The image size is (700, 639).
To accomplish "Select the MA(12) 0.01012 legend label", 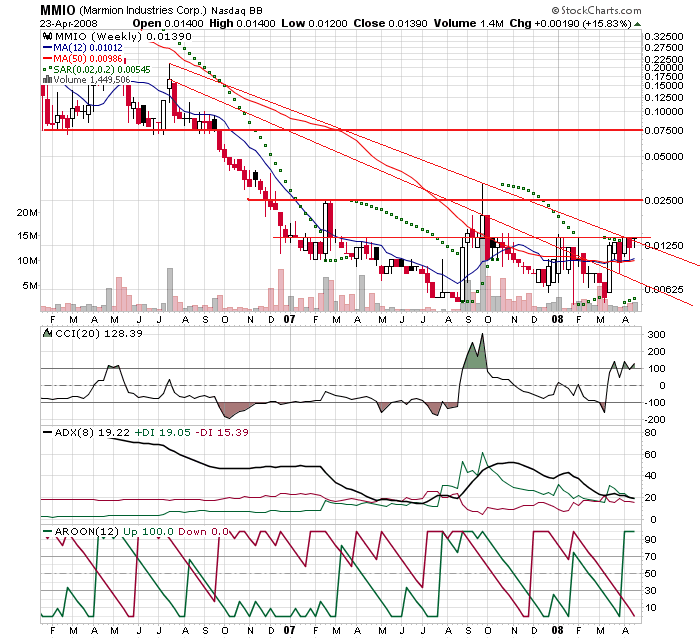I will pos(88,47).
